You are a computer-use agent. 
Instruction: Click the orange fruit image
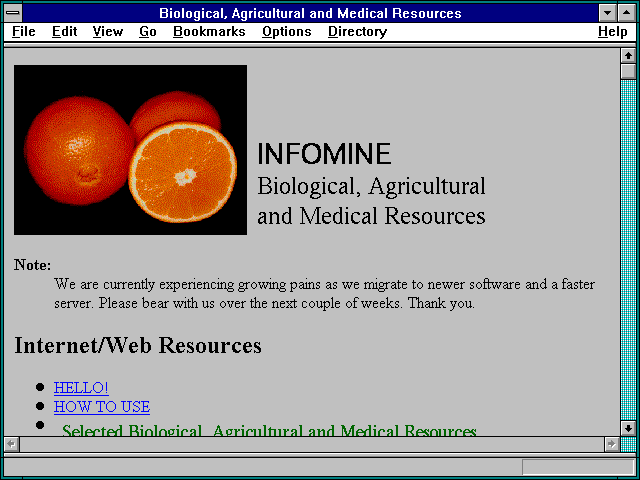point(130,150)
